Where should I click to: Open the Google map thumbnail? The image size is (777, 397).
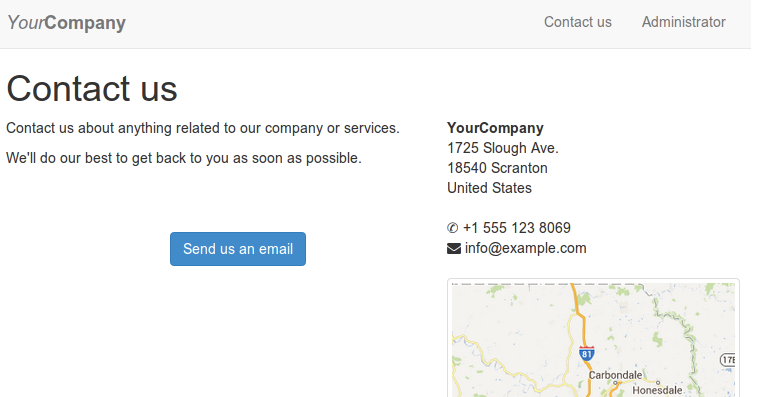(593, 339)
